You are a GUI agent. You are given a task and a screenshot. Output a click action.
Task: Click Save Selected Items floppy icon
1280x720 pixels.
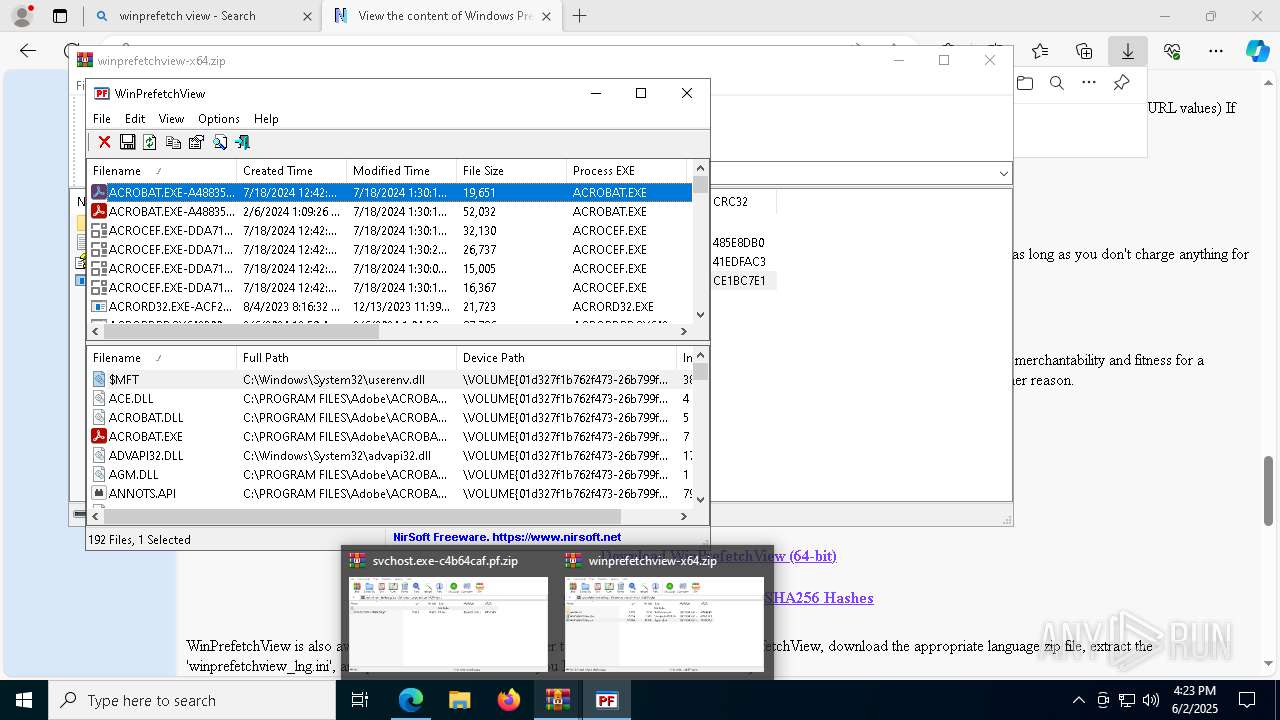[127, 142]
